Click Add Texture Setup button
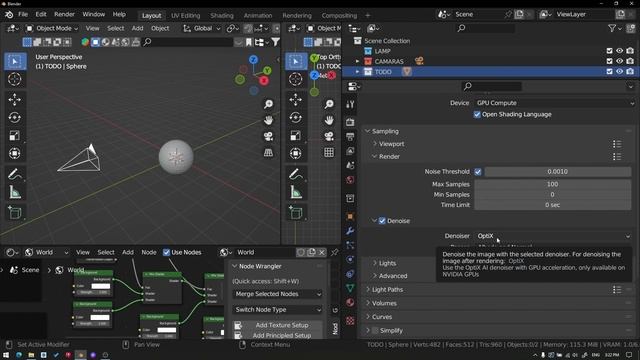640x360 pixels. (x=278, y=325)
